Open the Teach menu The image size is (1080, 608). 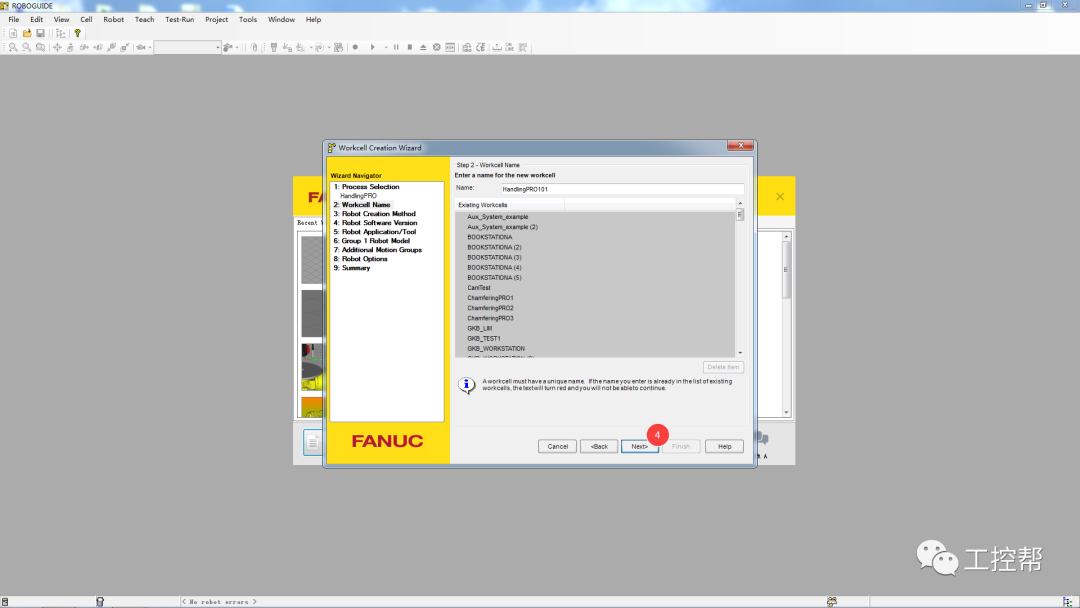[x=145, y=19]
